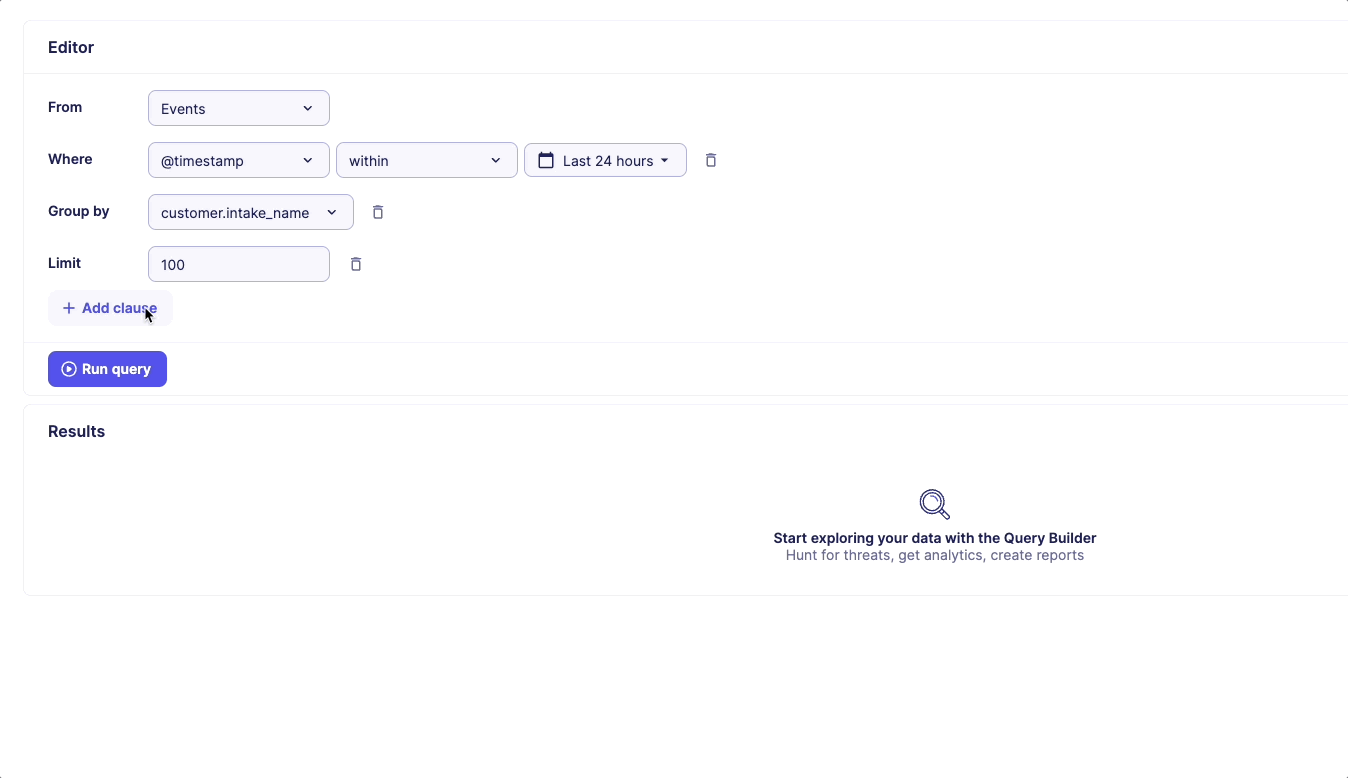Click the Results panel heading
Screen dimensions: 1348x778
point(76,431)
